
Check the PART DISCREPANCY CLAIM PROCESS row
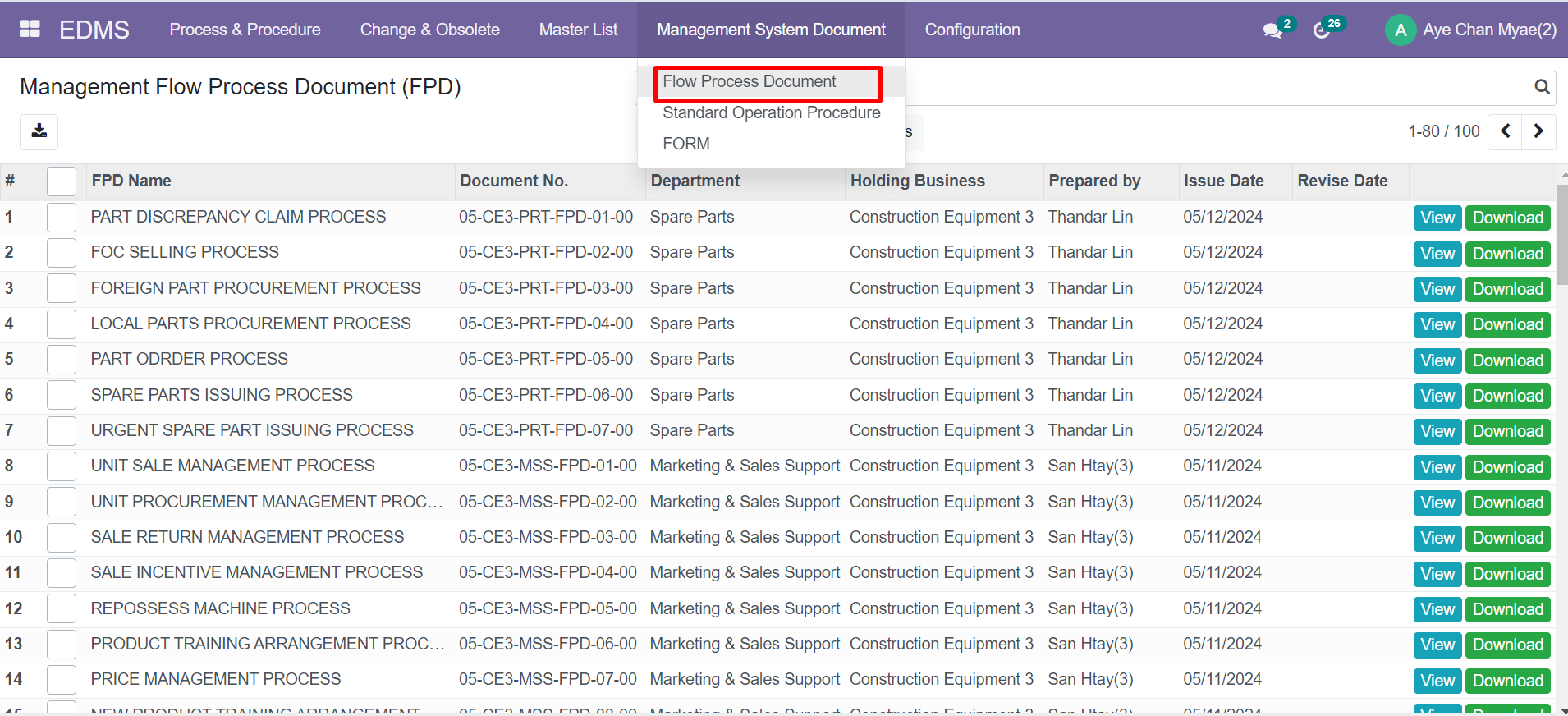pyautogui.click(x=62, y=218)
